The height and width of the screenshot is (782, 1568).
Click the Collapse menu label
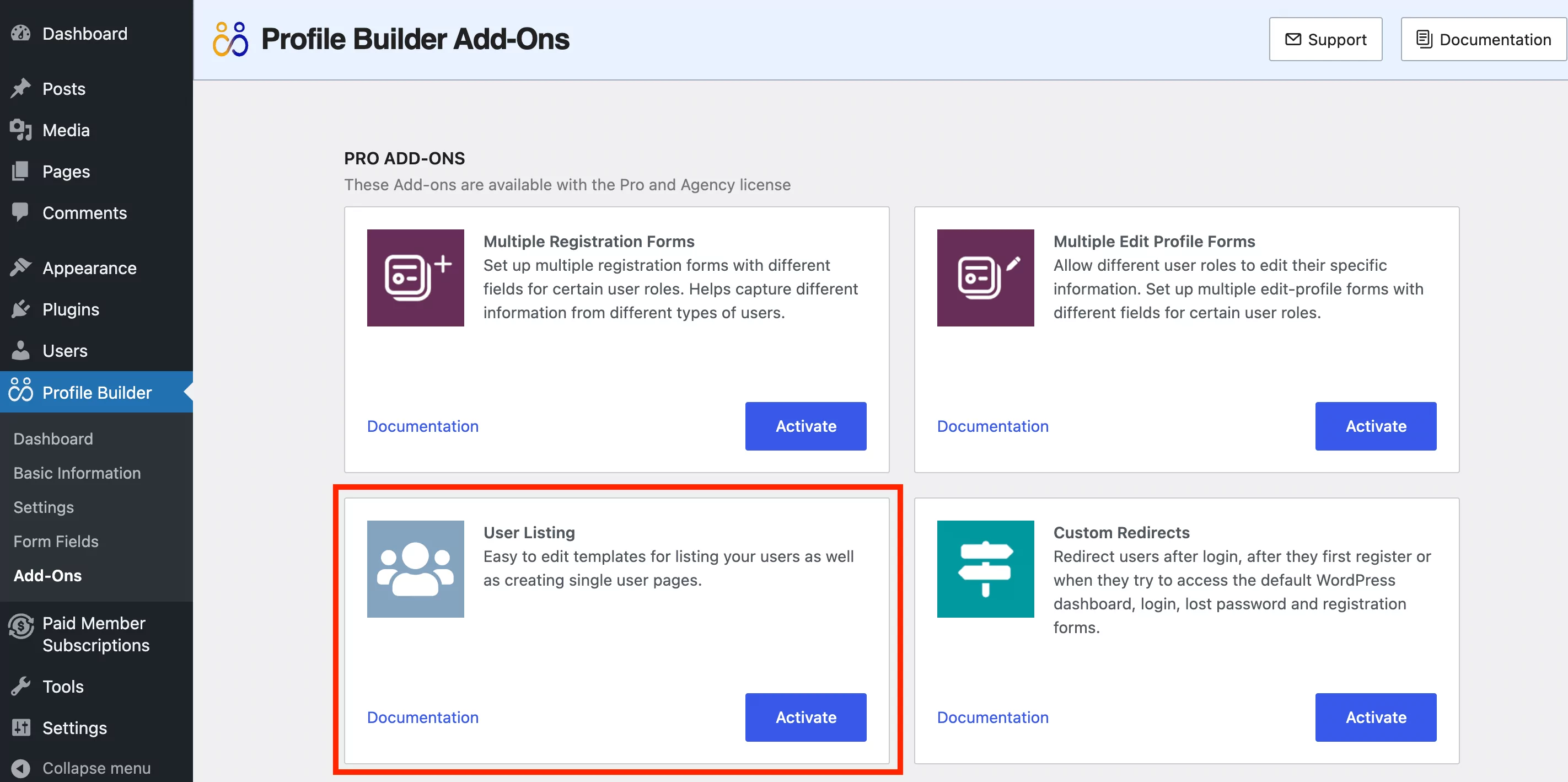coord(97,768)
